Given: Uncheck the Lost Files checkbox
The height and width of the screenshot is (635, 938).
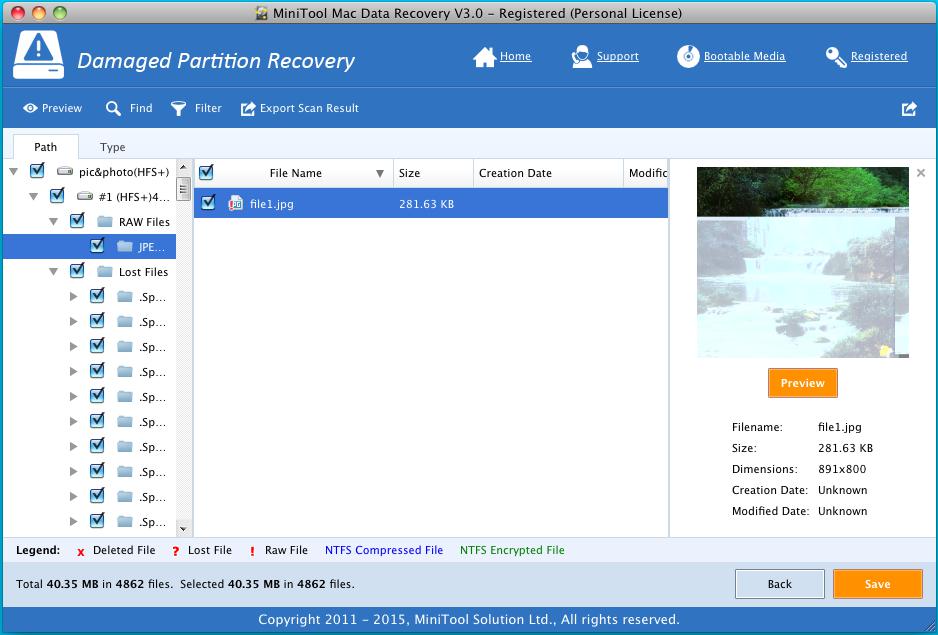Looking at the screenshot, I should [77, 271].
